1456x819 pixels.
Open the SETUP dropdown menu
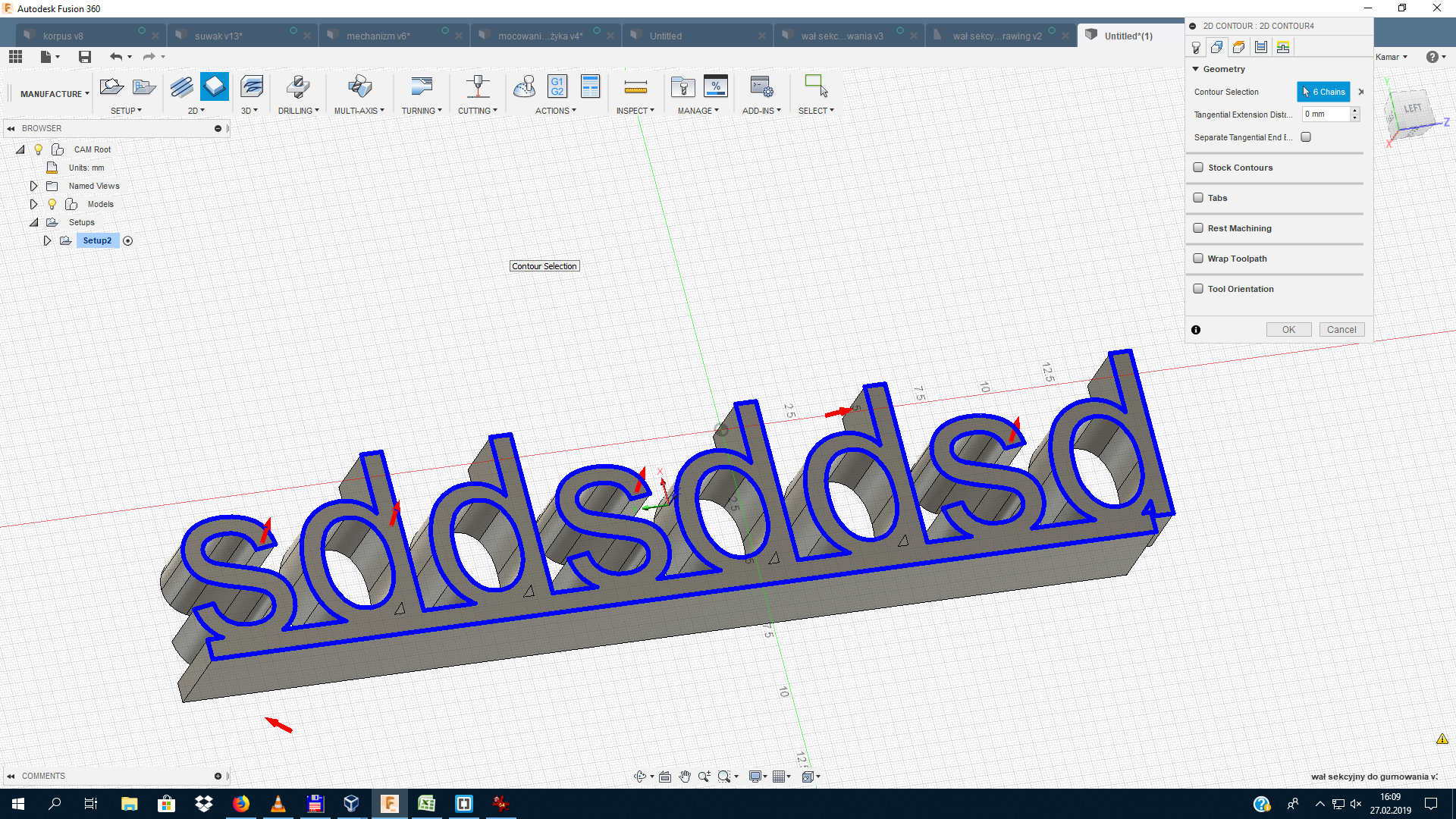(126, 111)
